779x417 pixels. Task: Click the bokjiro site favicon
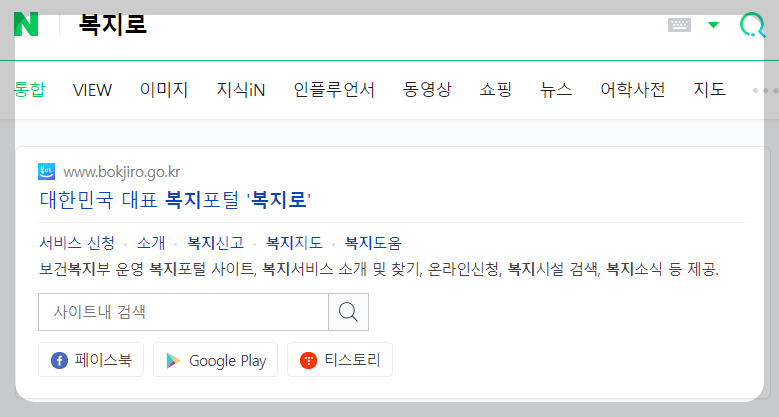click(x=47, y=172)
